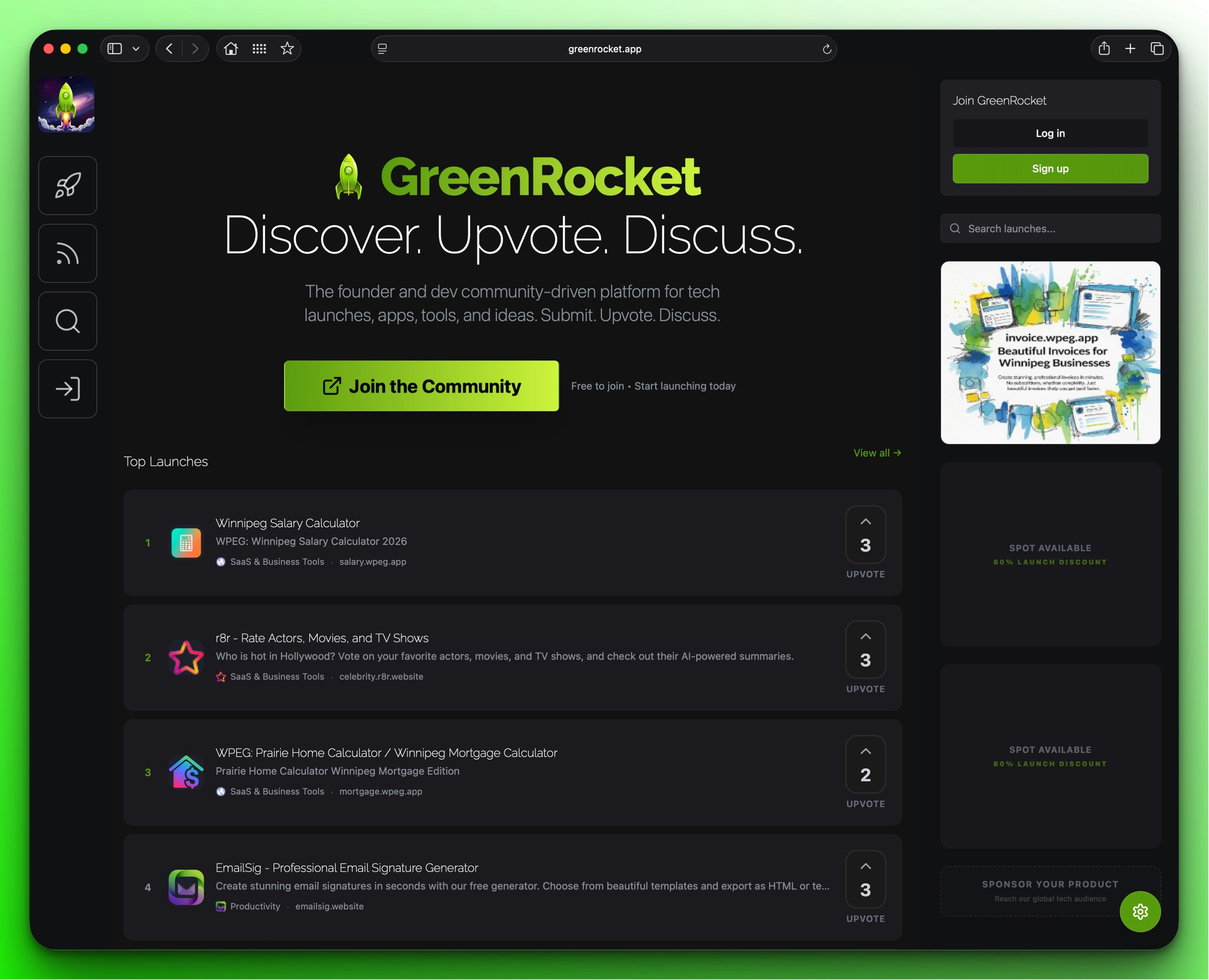1209x980 pixels.
Task: Open the View all launches link
Action: pyautogui.click(x=876, y=452)
